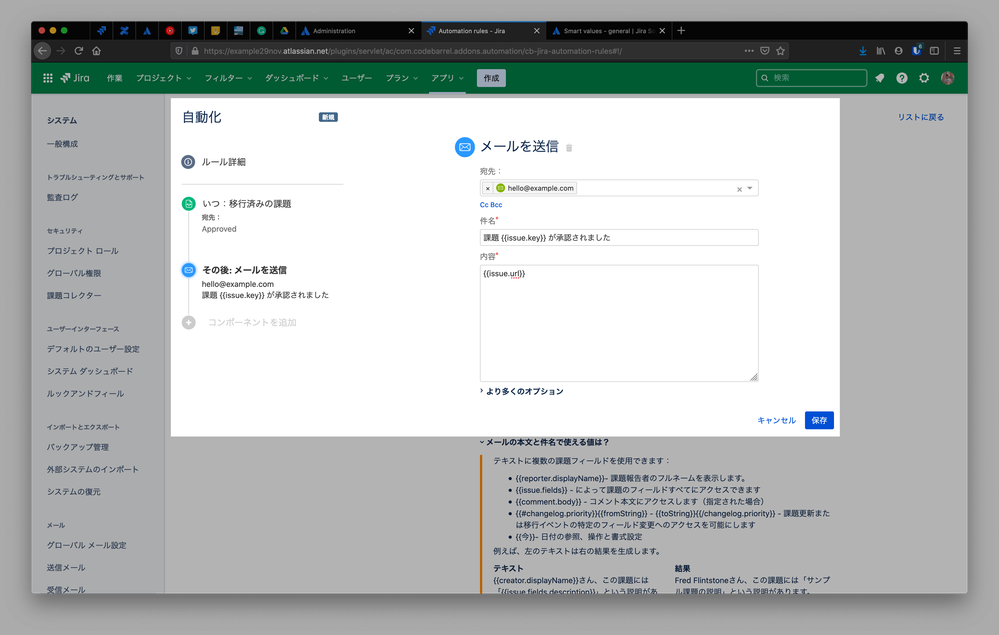This screenshot has height=635, width=999.
Task: Collapse メールの本文と件名で使える値は？ section
Action: tap(545, 442)
